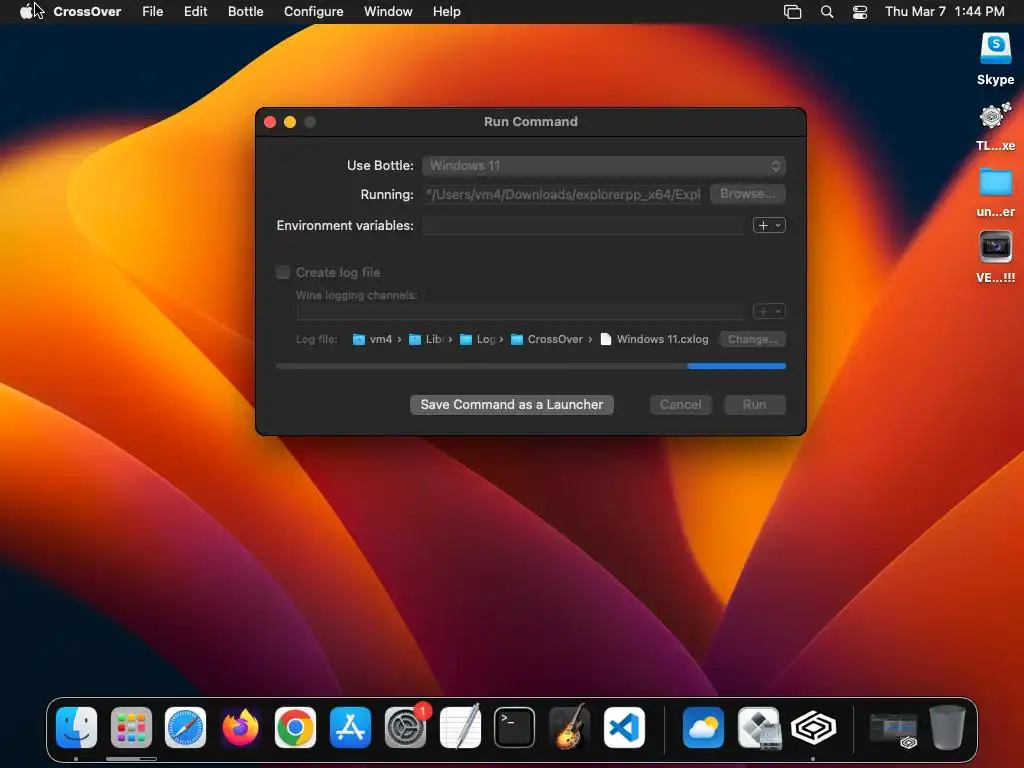Open the minimized window thumbnail in Dock
Image resolution: width=1024 pixels, height=768 pixels.
pyautogui.click(x=893, y=729)
